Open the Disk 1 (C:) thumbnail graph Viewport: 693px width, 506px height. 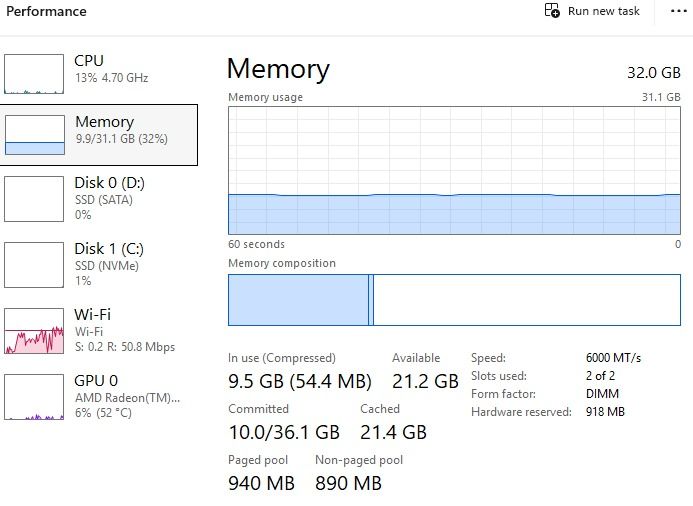click(34, 265)
